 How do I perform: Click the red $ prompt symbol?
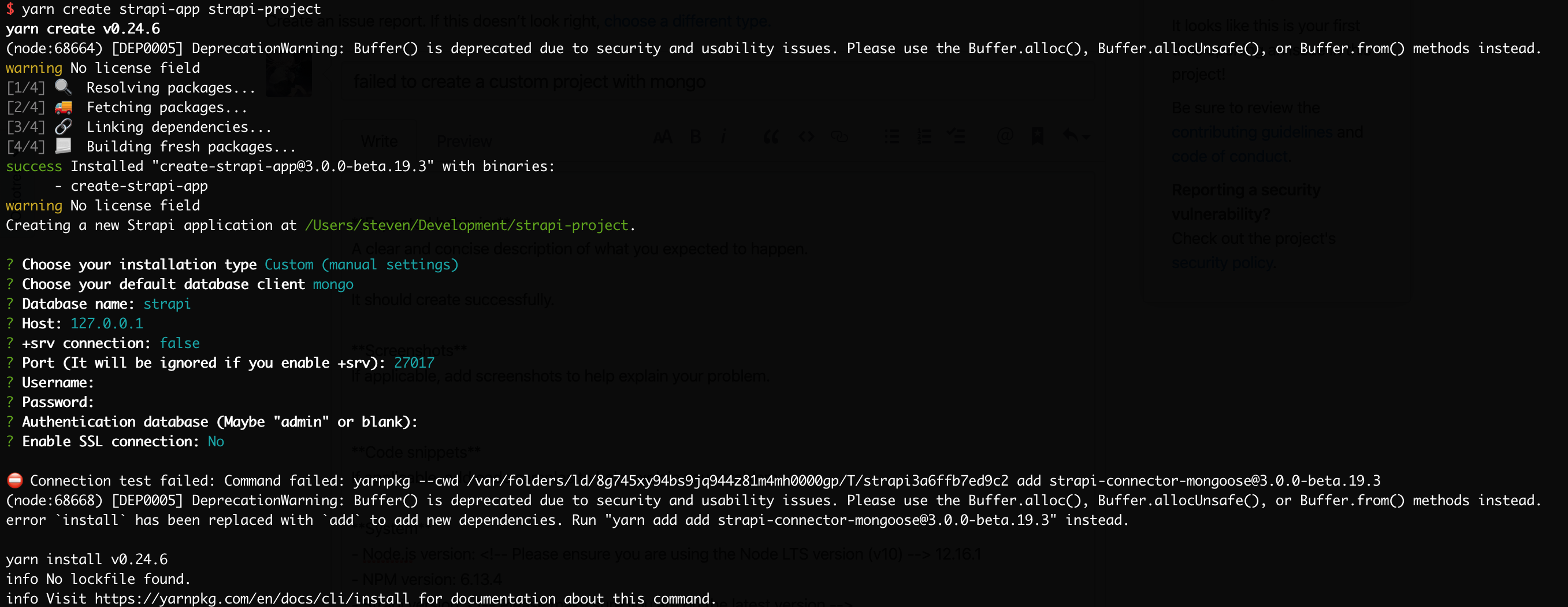pos(10,9)
